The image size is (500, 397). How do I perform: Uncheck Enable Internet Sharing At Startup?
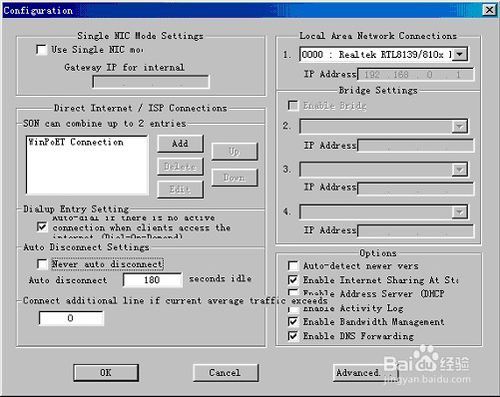(x=293, y=280)
